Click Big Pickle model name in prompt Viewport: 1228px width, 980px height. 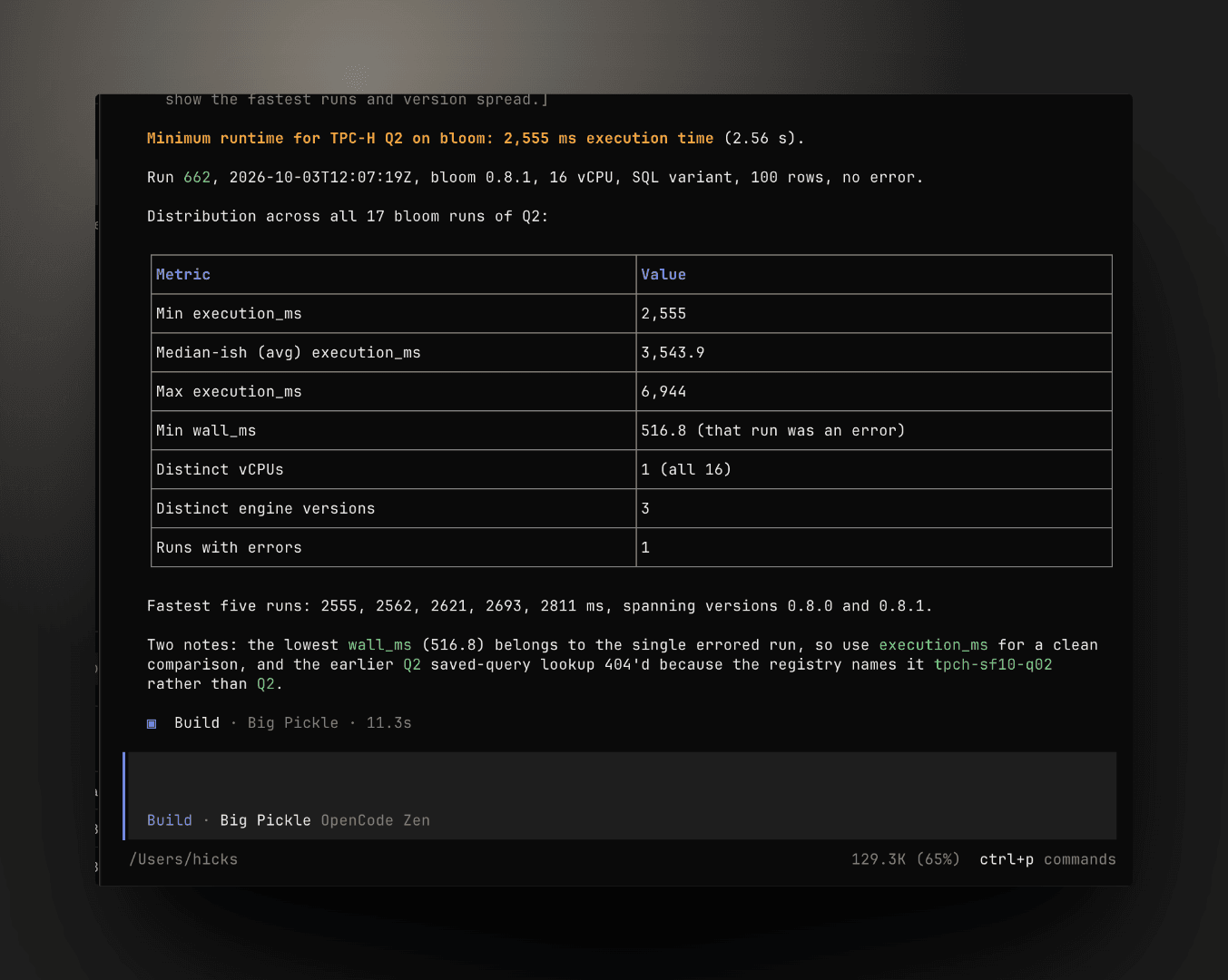click(x=265, y=820)
